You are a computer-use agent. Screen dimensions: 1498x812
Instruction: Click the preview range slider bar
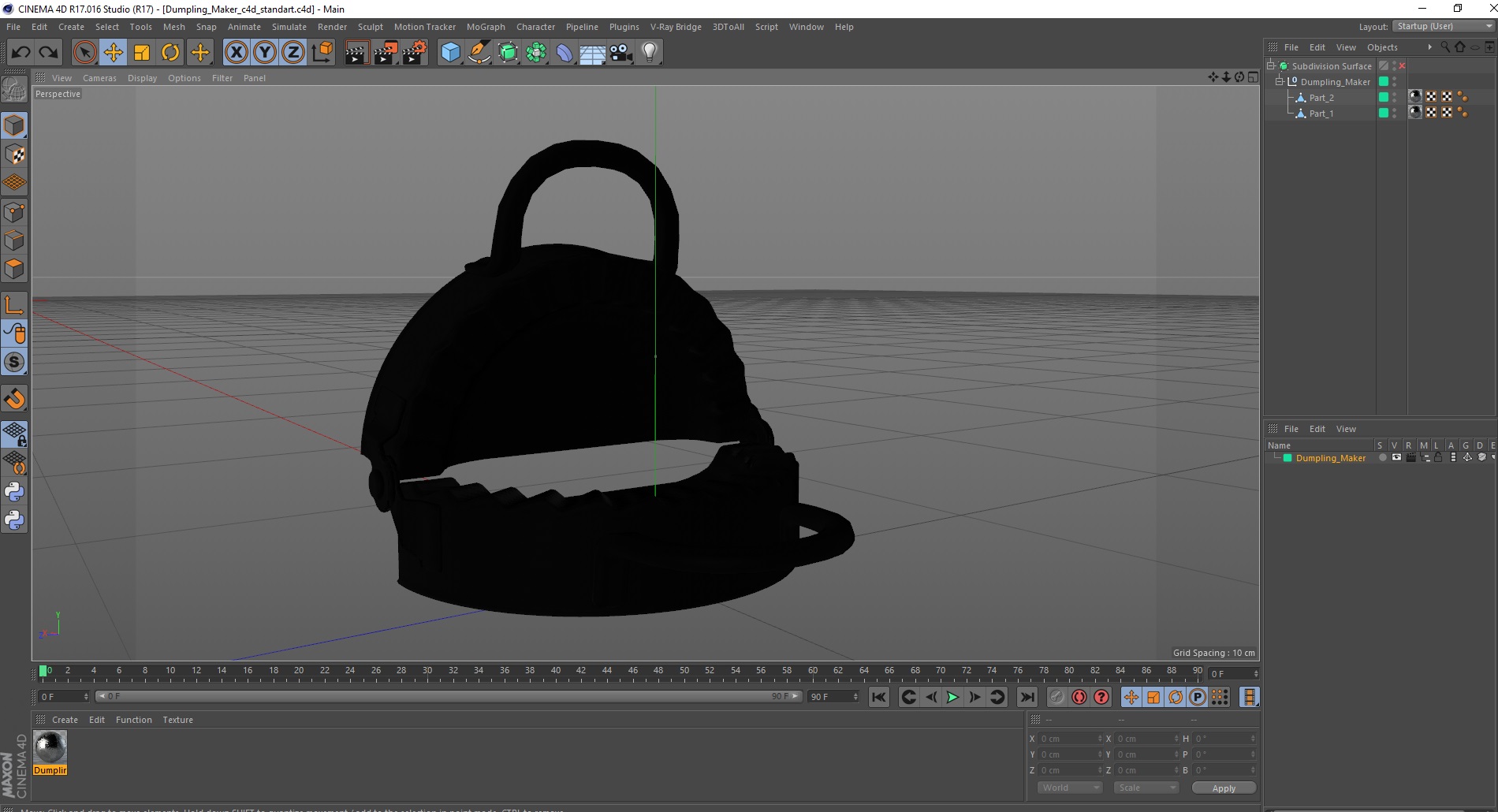(x=449, y=696)
